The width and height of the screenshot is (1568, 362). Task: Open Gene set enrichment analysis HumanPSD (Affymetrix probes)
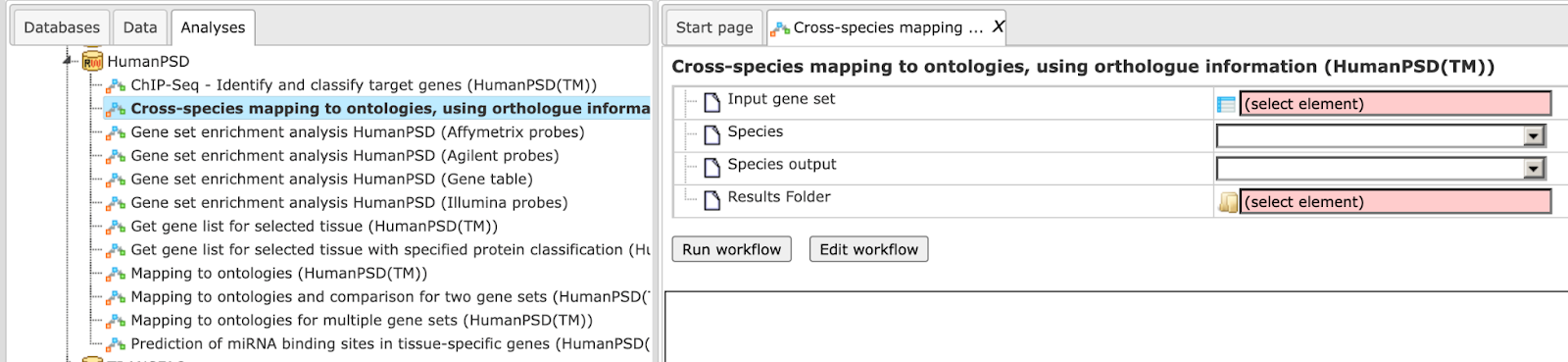(x=358, y=132)
